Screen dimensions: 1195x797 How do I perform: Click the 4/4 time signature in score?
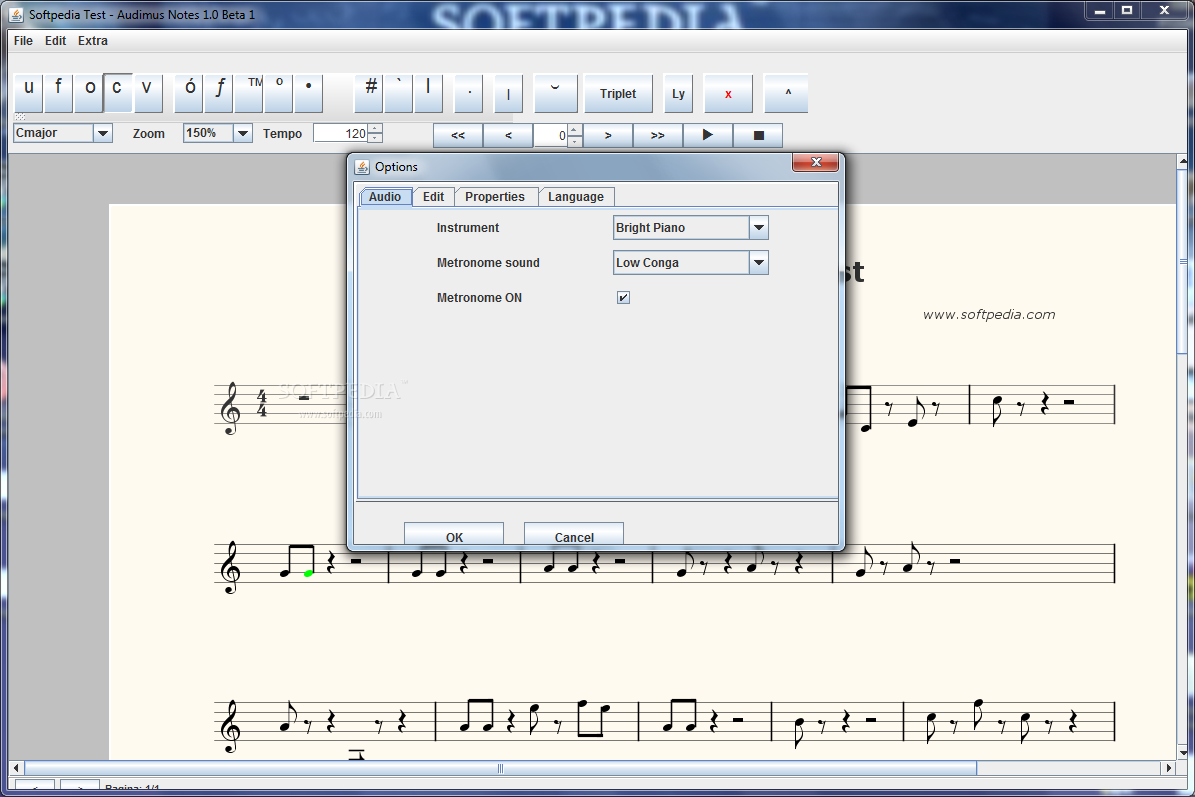pyautogui.click(x=261, y=404)
